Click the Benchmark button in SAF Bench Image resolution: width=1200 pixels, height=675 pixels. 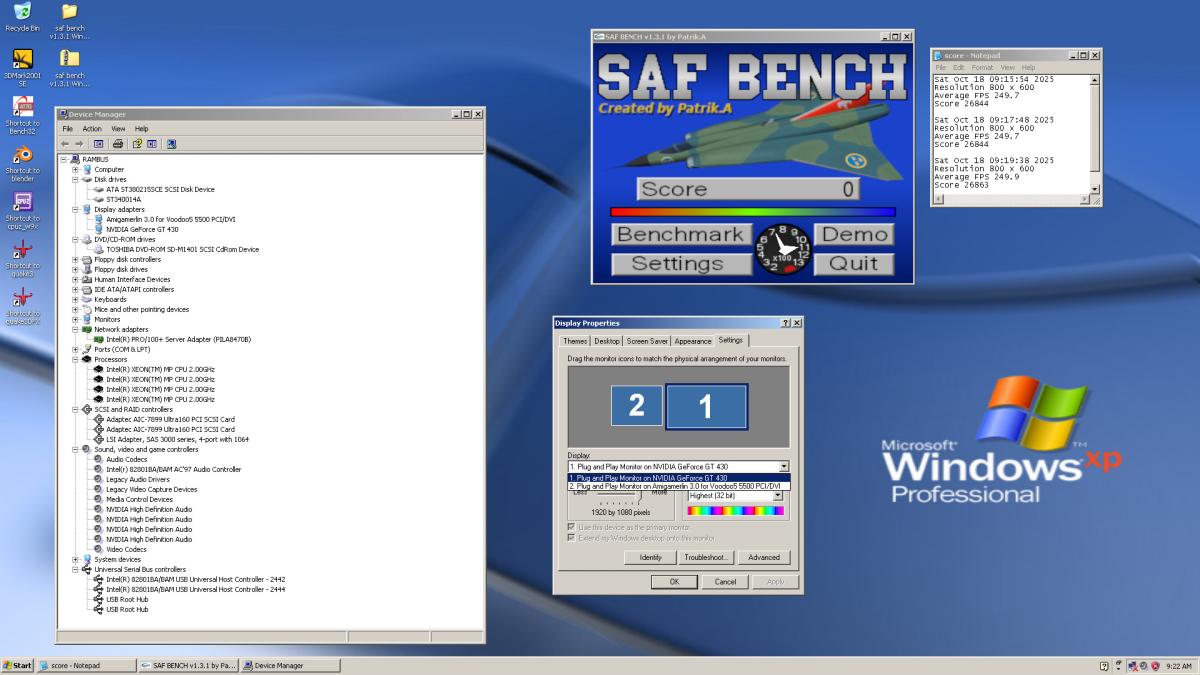[680, 235]
